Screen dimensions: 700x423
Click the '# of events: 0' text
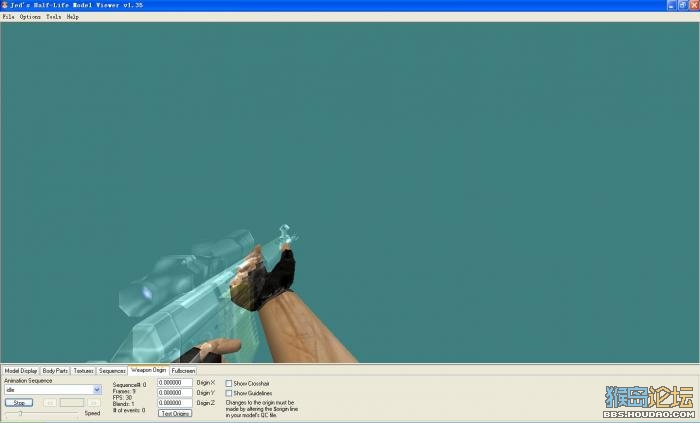point(129,410)
